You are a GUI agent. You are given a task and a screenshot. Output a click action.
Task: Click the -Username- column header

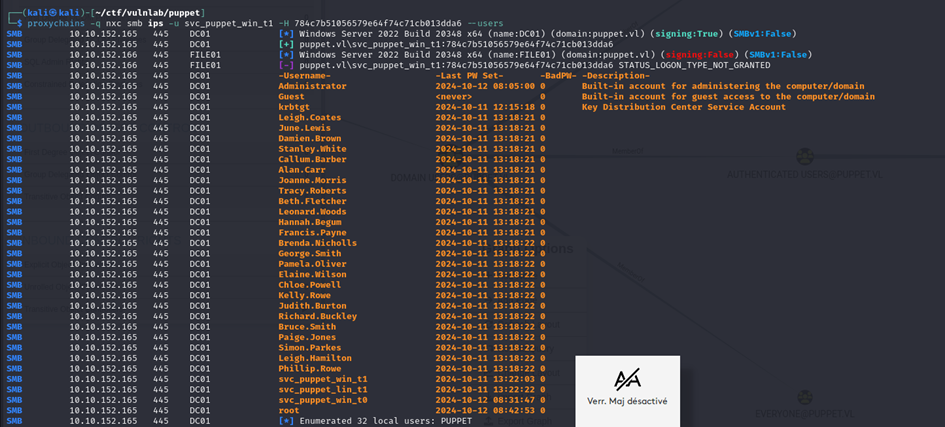tap(304, 75)
